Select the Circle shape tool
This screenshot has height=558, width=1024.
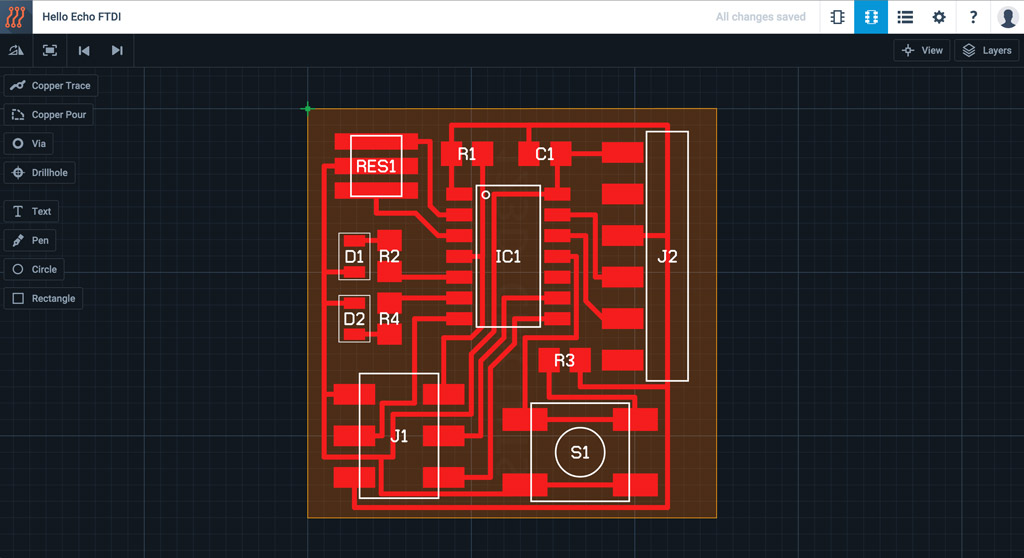point(34,269)
